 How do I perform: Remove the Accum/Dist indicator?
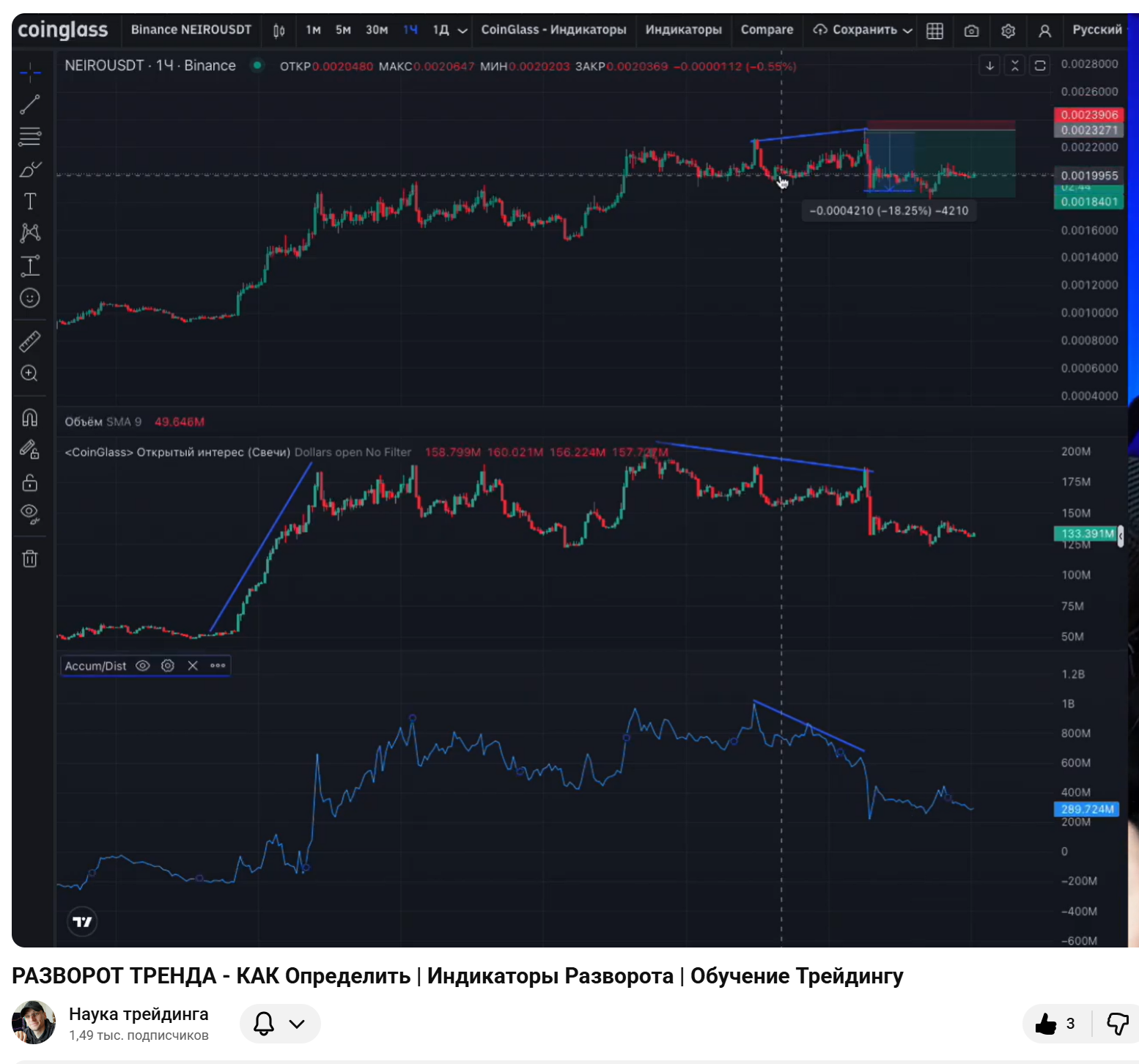pyautogui.click(x=193, y=665)
